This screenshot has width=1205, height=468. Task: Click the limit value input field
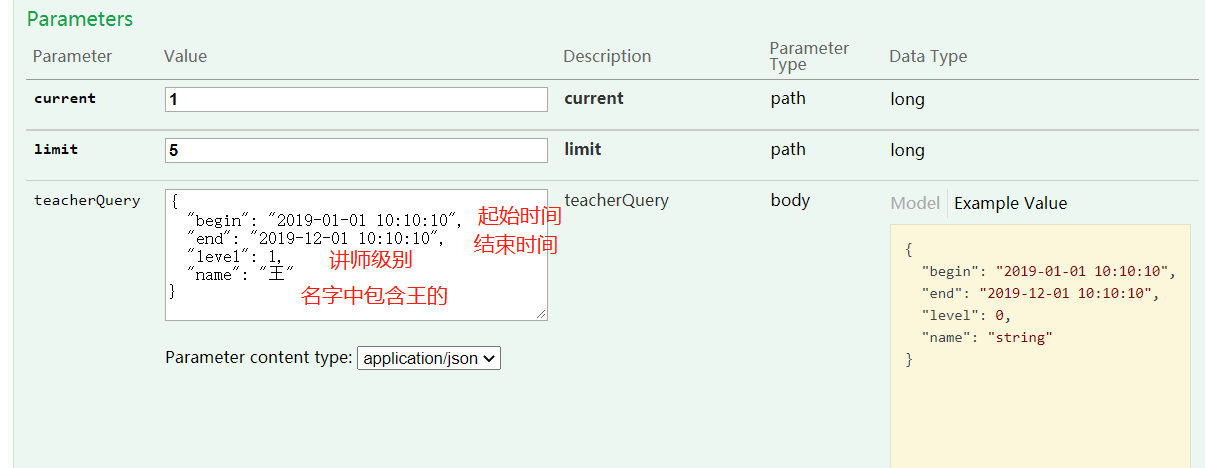coord(356,150)
